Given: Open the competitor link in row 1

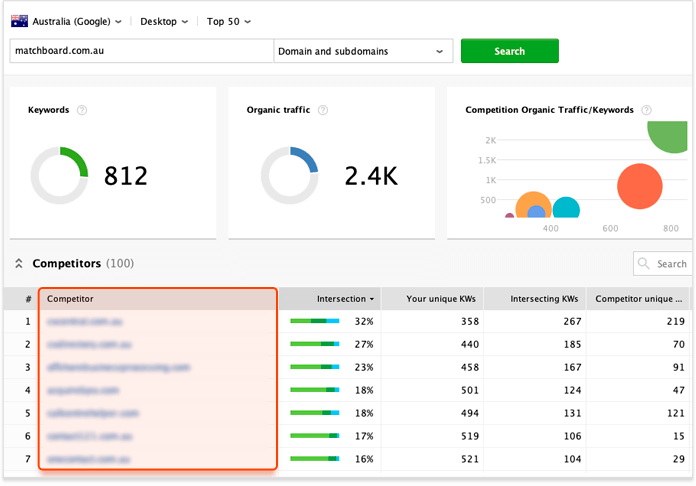Looking at the screenshot, I should 84,321.
